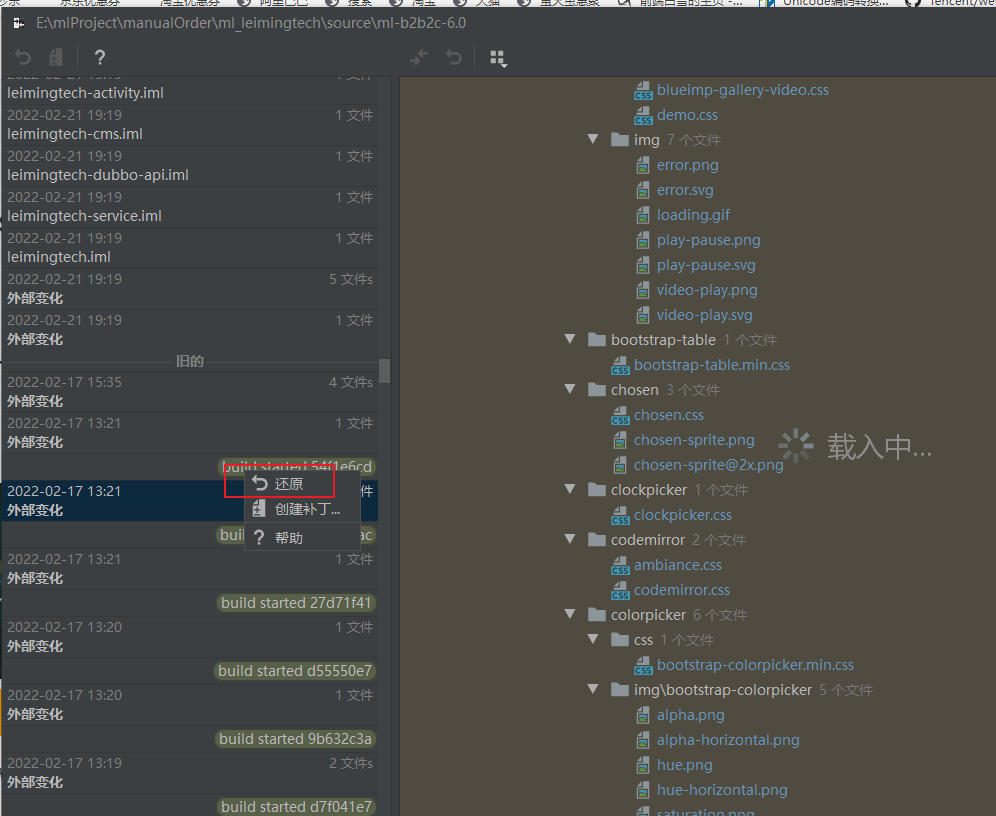Click video-play.png file icon

643,290
